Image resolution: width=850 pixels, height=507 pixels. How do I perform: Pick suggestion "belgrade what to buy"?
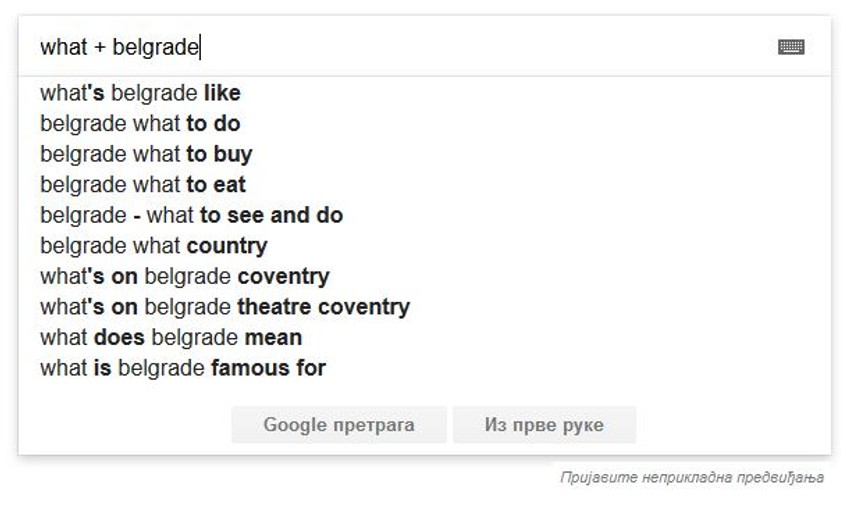146,155
